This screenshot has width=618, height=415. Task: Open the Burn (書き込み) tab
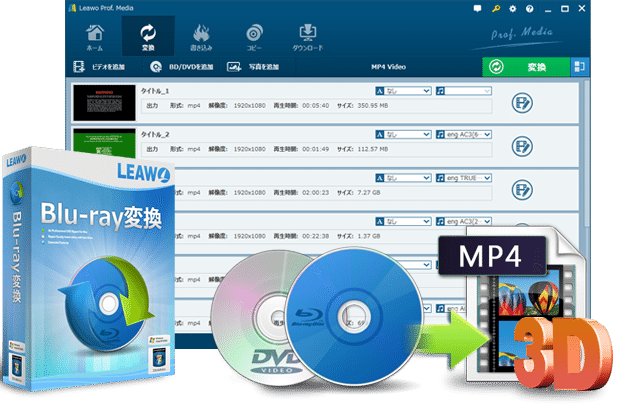point(201,37)
